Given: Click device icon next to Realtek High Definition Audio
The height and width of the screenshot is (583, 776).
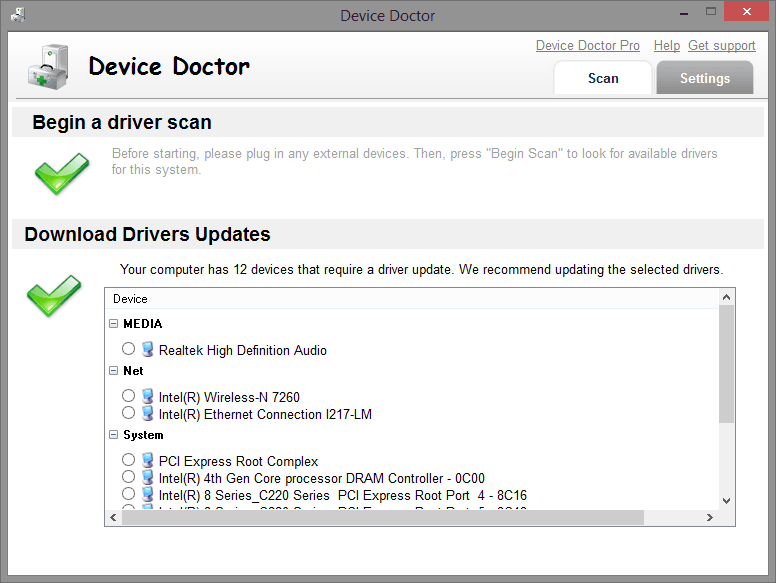Looking at the screenshot, I should click(x=147, y=349).
